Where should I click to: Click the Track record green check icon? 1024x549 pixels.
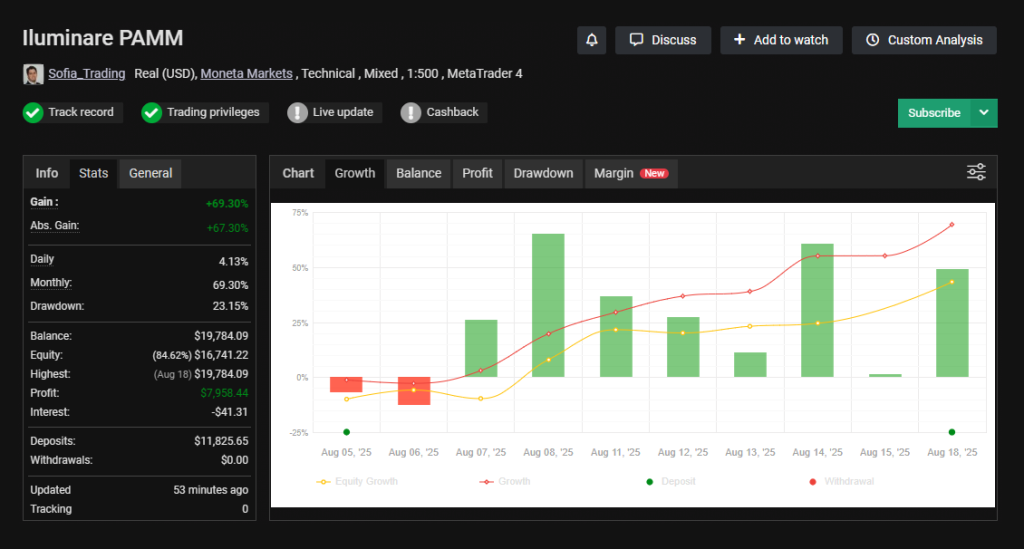click(33, 113)
